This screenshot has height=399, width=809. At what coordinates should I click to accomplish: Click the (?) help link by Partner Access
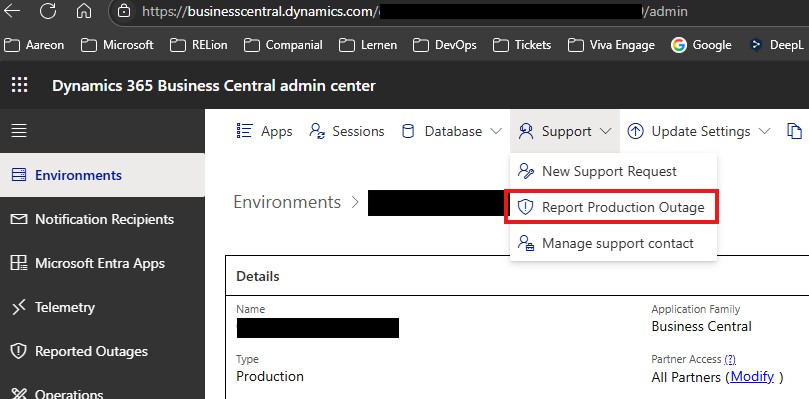click(730, 359)
